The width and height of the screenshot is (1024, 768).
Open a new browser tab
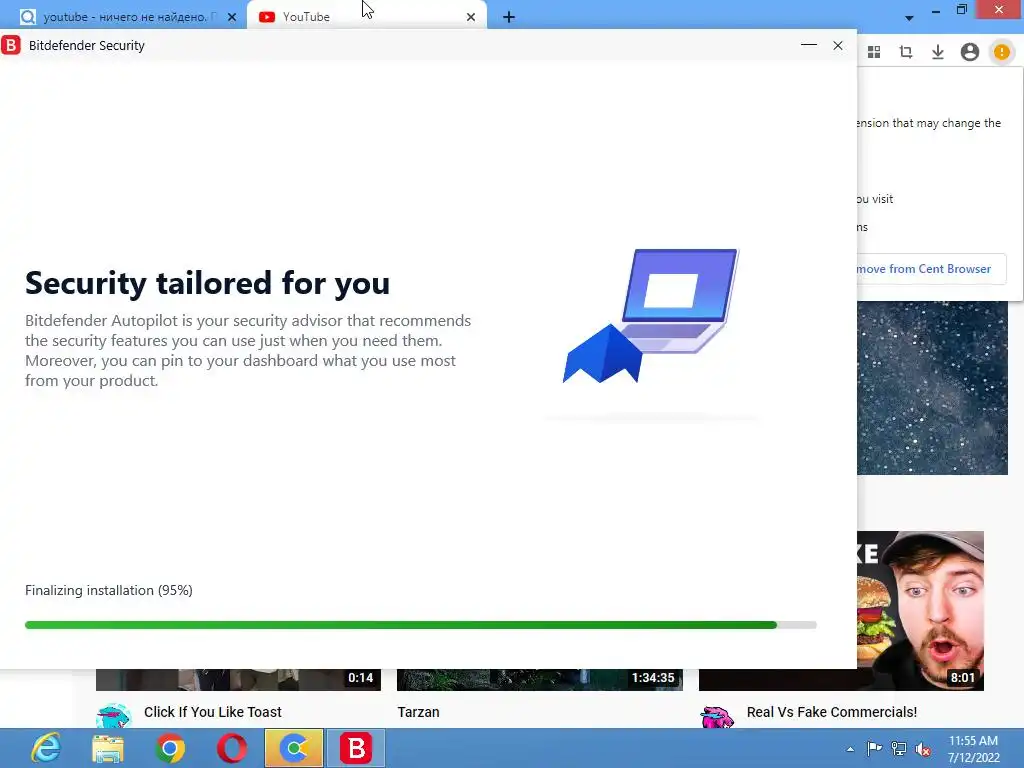point(509,17)
